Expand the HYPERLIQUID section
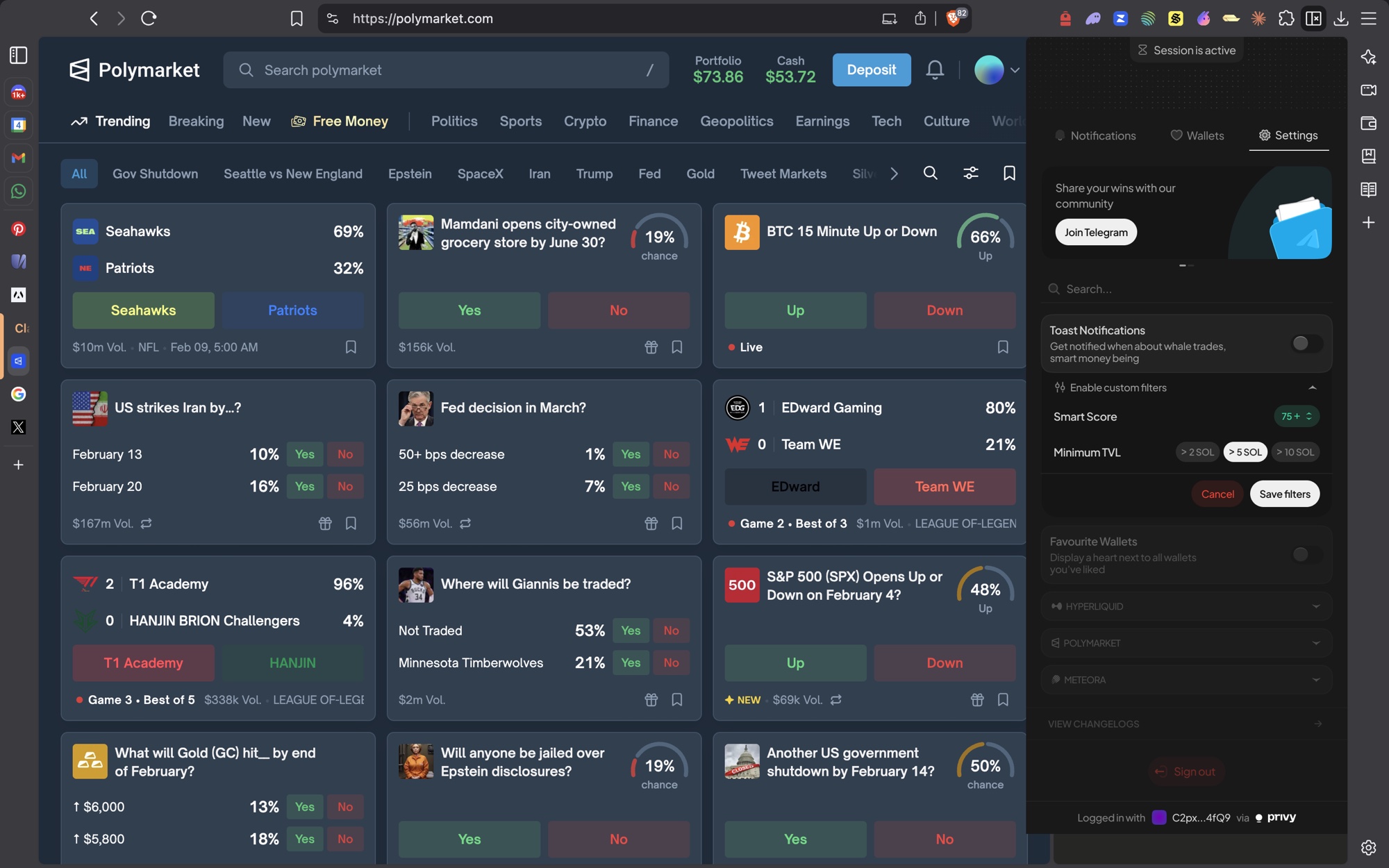1389x868 pixels. (x=1315, y=606)
